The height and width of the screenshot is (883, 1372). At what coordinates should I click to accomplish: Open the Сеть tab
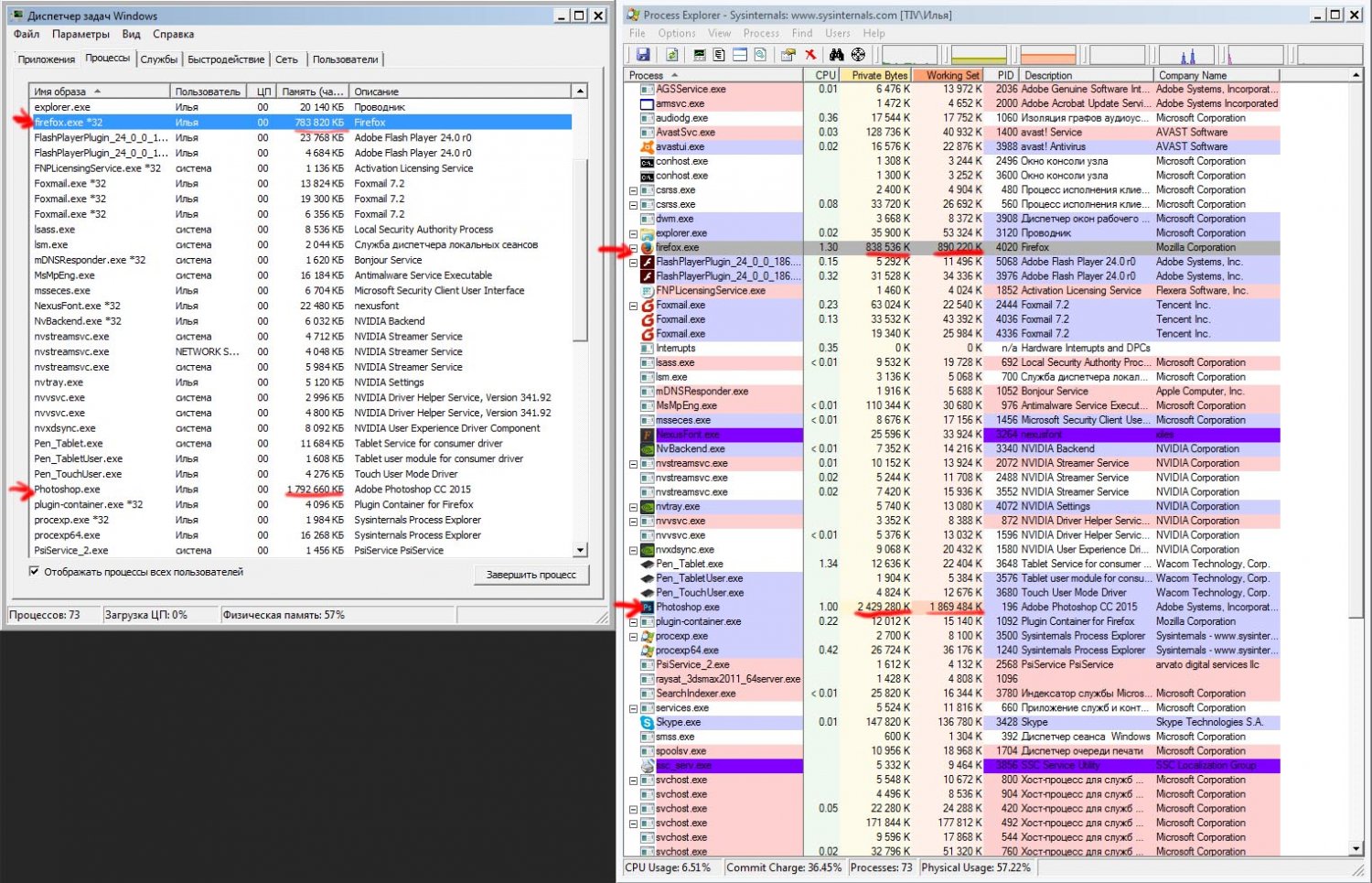[287, 59]
